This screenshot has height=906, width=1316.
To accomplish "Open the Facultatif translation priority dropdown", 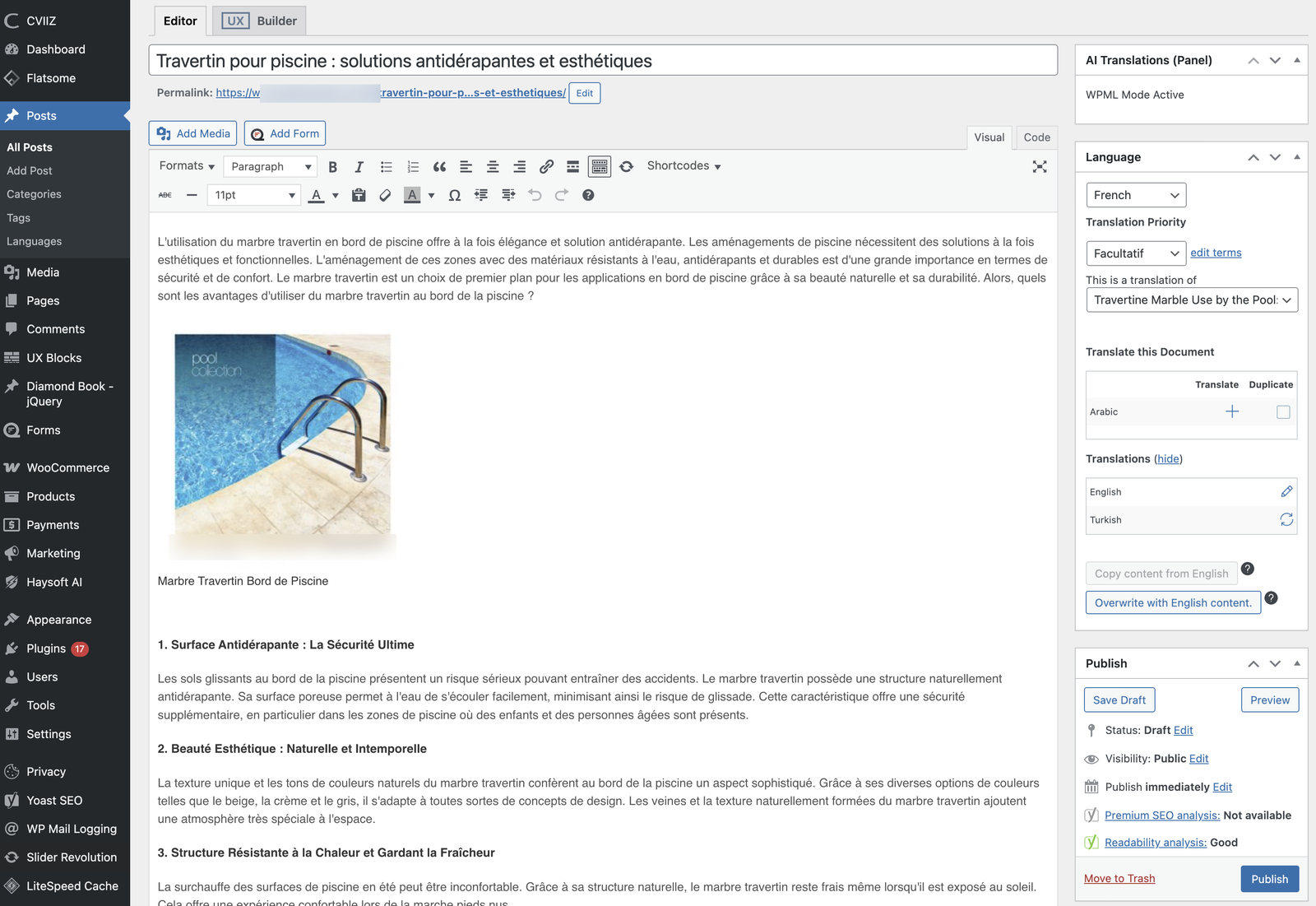I will 1136,253.
